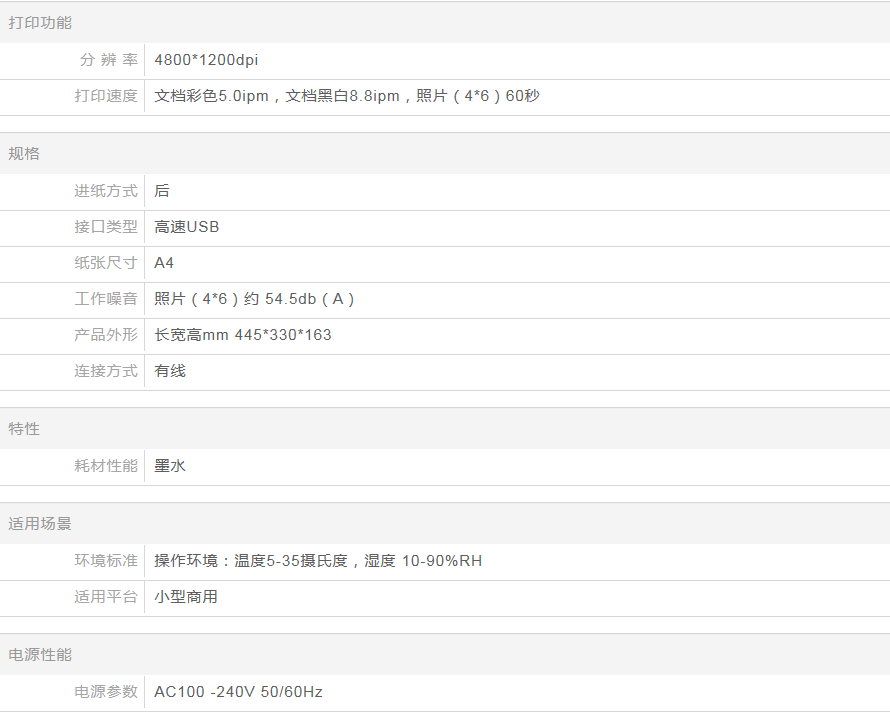890x718 pixels.
Task: Click the 进纸方式 row label
Action: [x=106, y=191]
